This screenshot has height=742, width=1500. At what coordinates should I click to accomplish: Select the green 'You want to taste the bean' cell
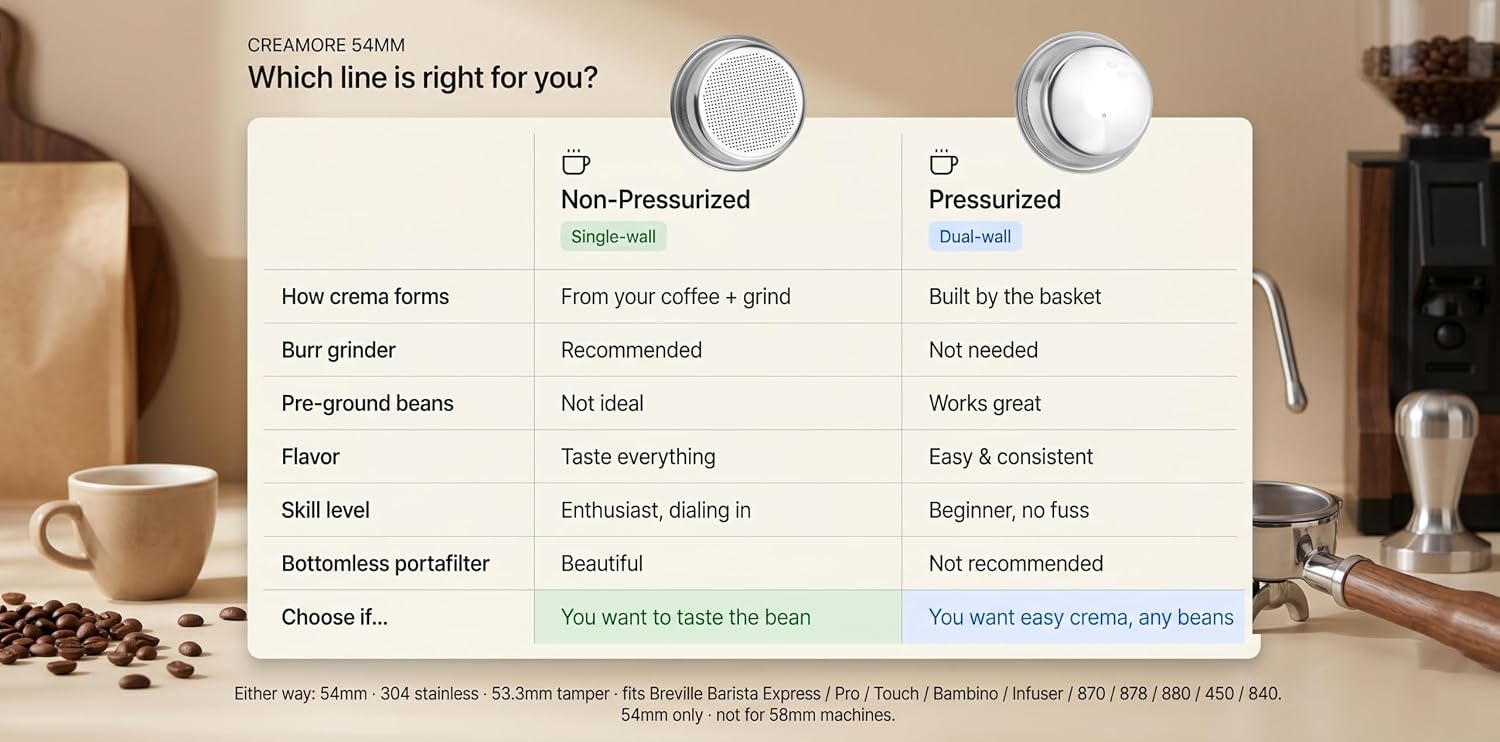(718, 617)
